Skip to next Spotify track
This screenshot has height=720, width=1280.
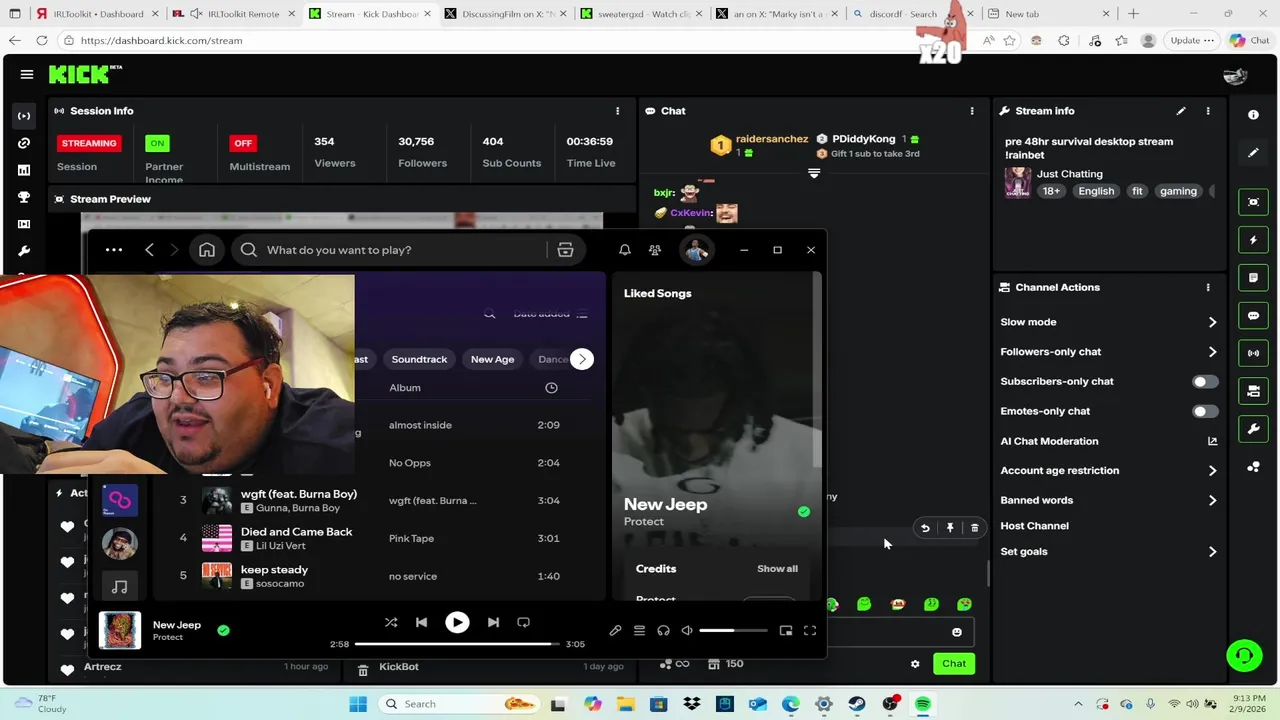coord(493,622)
